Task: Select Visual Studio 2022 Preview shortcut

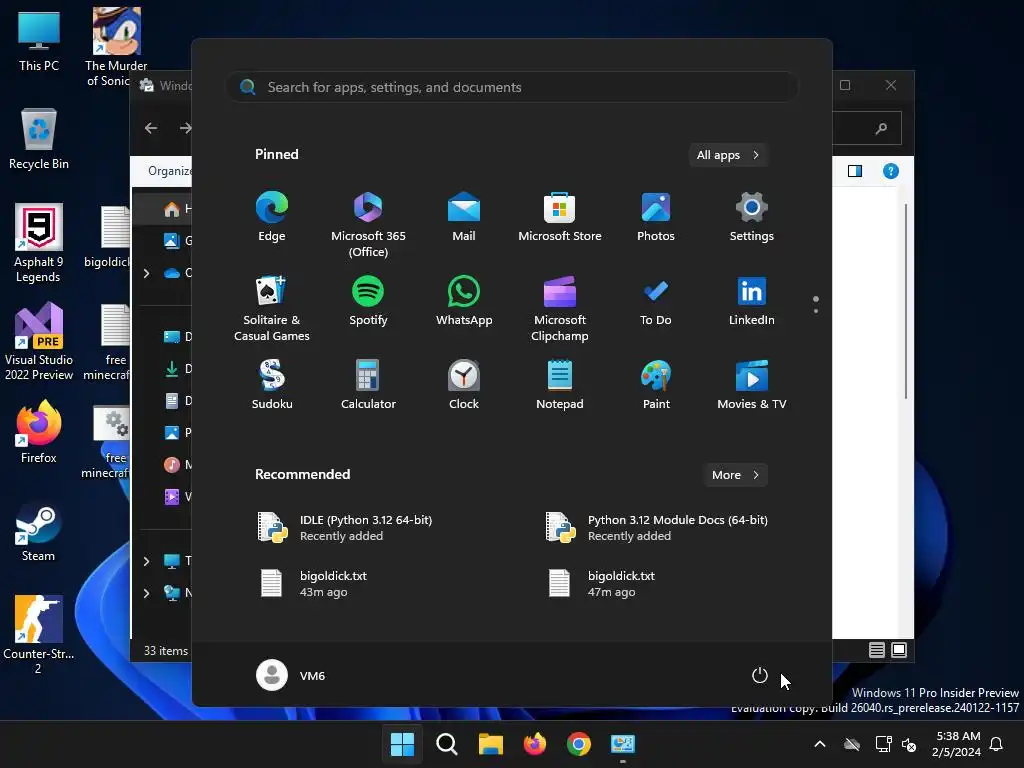Action: pos(39,341)
